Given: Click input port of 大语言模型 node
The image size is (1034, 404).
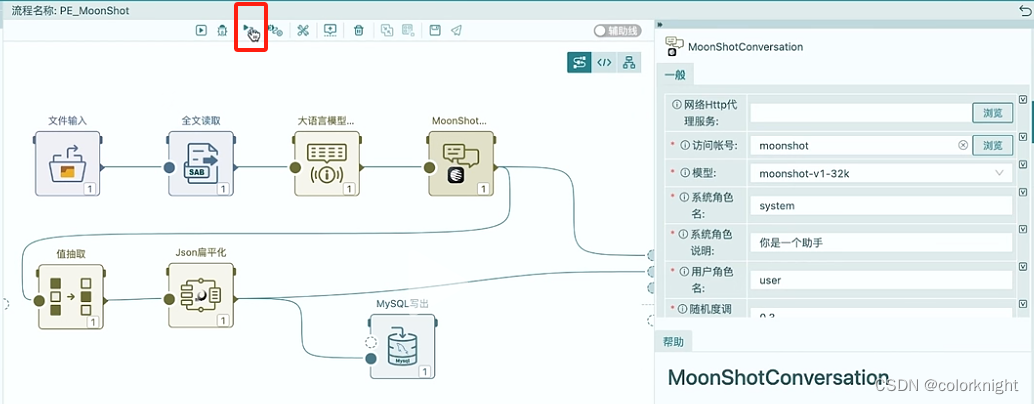Looking at the screenshot, I should [295, 168].
